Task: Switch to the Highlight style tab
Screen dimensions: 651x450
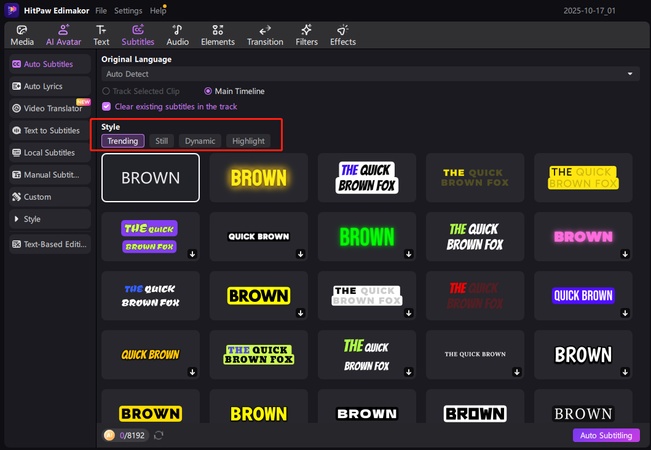Action: (x=248, y=141)
